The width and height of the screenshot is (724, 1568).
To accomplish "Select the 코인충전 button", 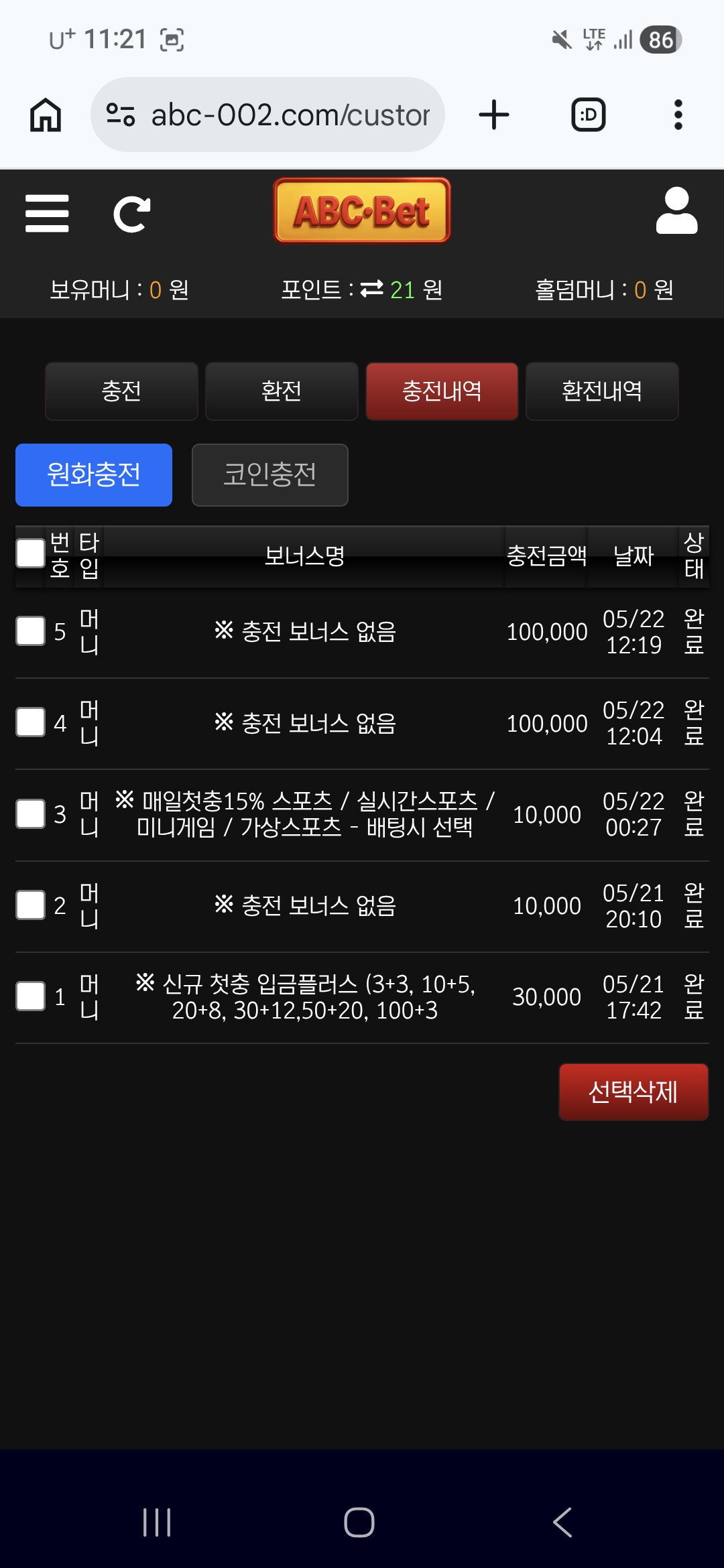I will (270, 475).
